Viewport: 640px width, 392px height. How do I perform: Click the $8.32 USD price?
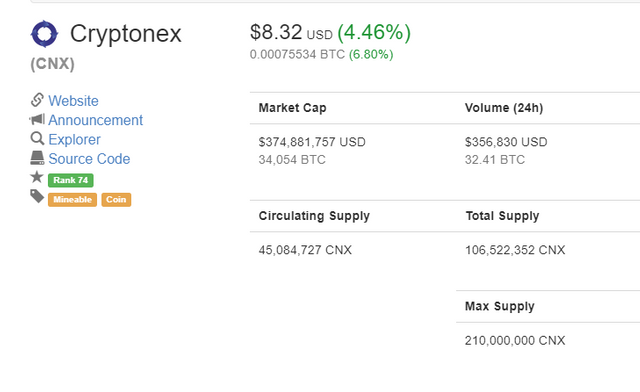click(x=291, y=32)
